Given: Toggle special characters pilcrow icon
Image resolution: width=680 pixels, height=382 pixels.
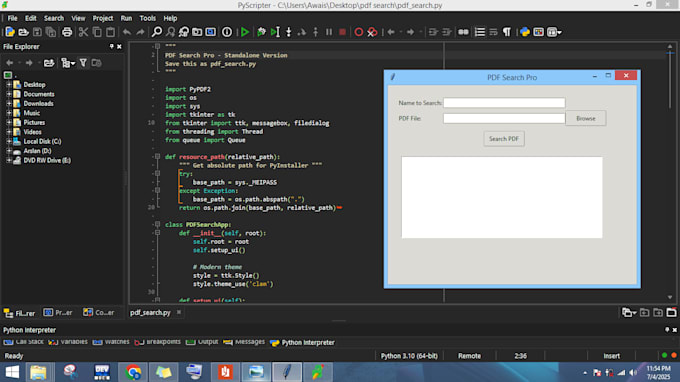Looking at the screenshot, I should coord(507,32).
